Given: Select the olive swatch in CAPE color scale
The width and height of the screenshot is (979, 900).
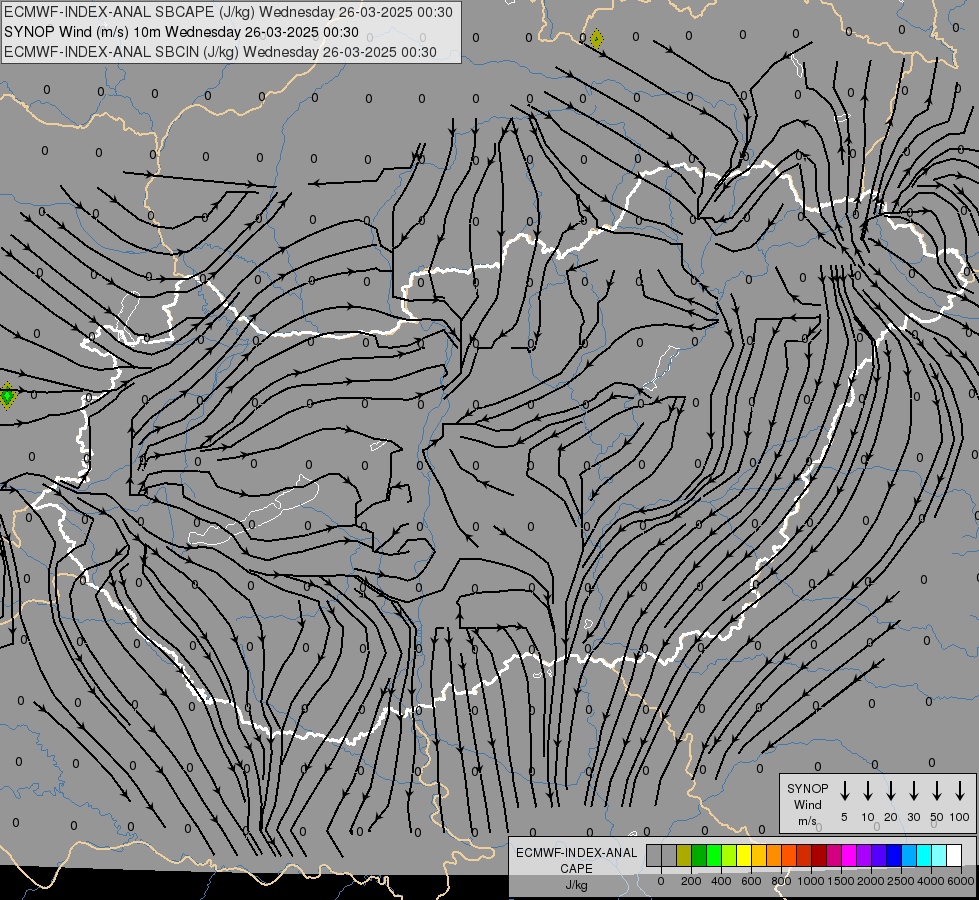Looking at the screenshot, I should [x=684, y=856].
